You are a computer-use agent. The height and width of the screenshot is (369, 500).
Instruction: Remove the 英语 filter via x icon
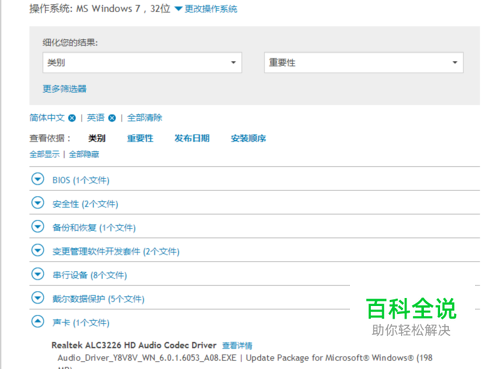click(112, 118)
